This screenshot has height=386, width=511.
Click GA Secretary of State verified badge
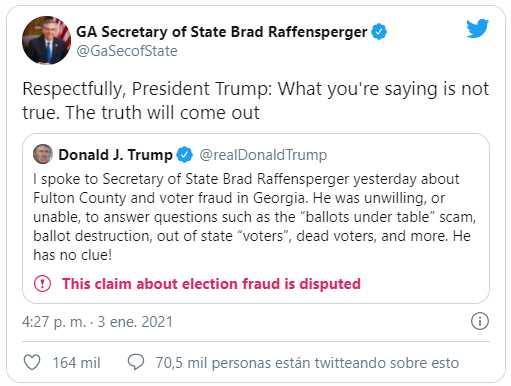379,32
